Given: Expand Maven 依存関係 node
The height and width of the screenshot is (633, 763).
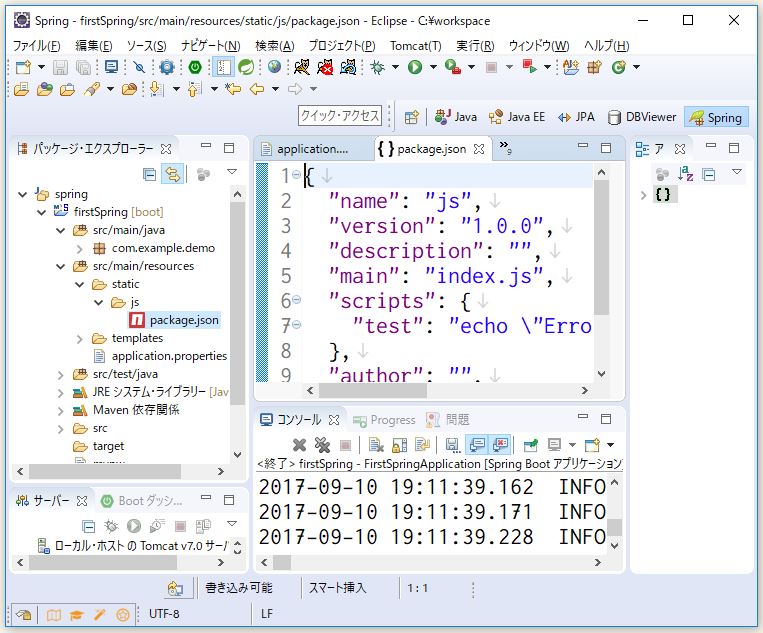Looking at the screenshot, I should [60, 411].
